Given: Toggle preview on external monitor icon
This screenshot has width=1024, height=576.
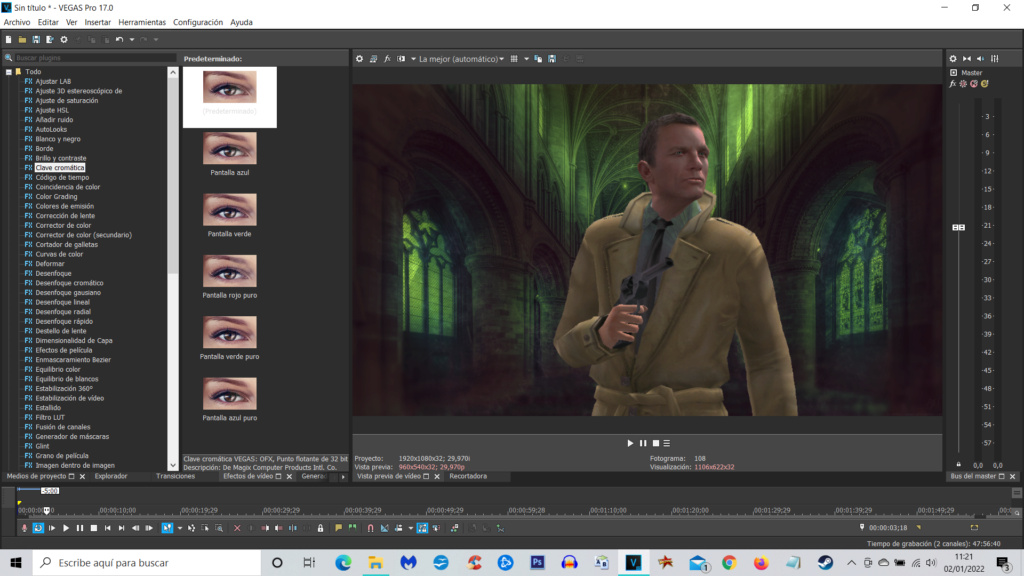Looking at the screenshot, I should pyautogui.click(x=373, y=59).
